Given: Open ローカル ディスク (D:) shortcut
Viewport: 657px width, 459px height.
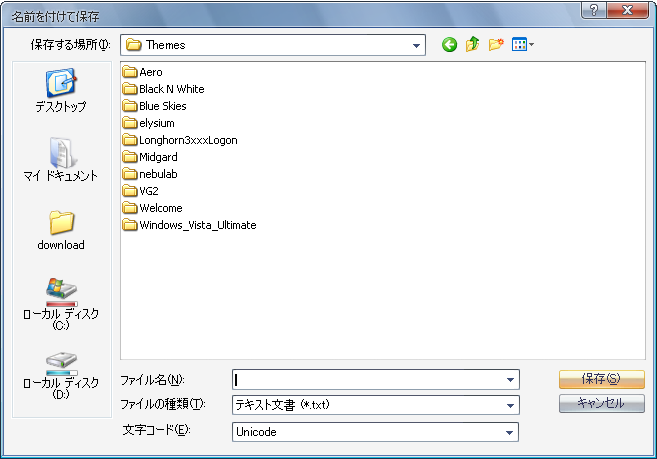Looking at the screenshot, I should 61,375.
